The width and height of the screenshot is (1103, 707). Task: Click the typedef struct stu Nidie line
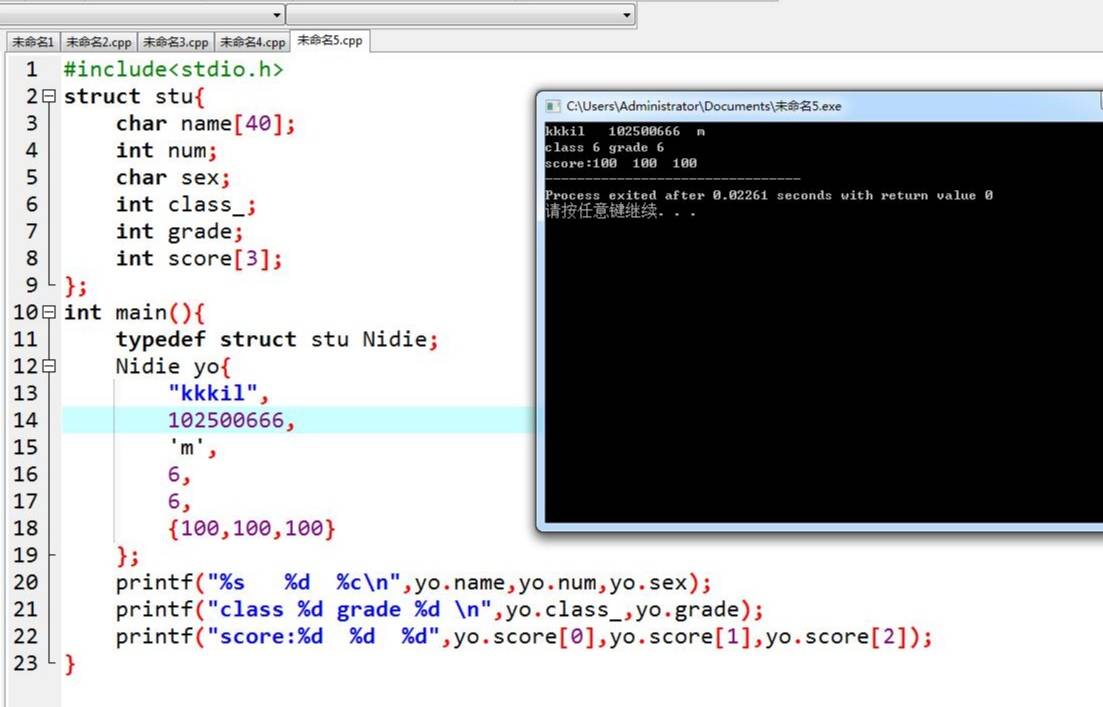(277, 339)
